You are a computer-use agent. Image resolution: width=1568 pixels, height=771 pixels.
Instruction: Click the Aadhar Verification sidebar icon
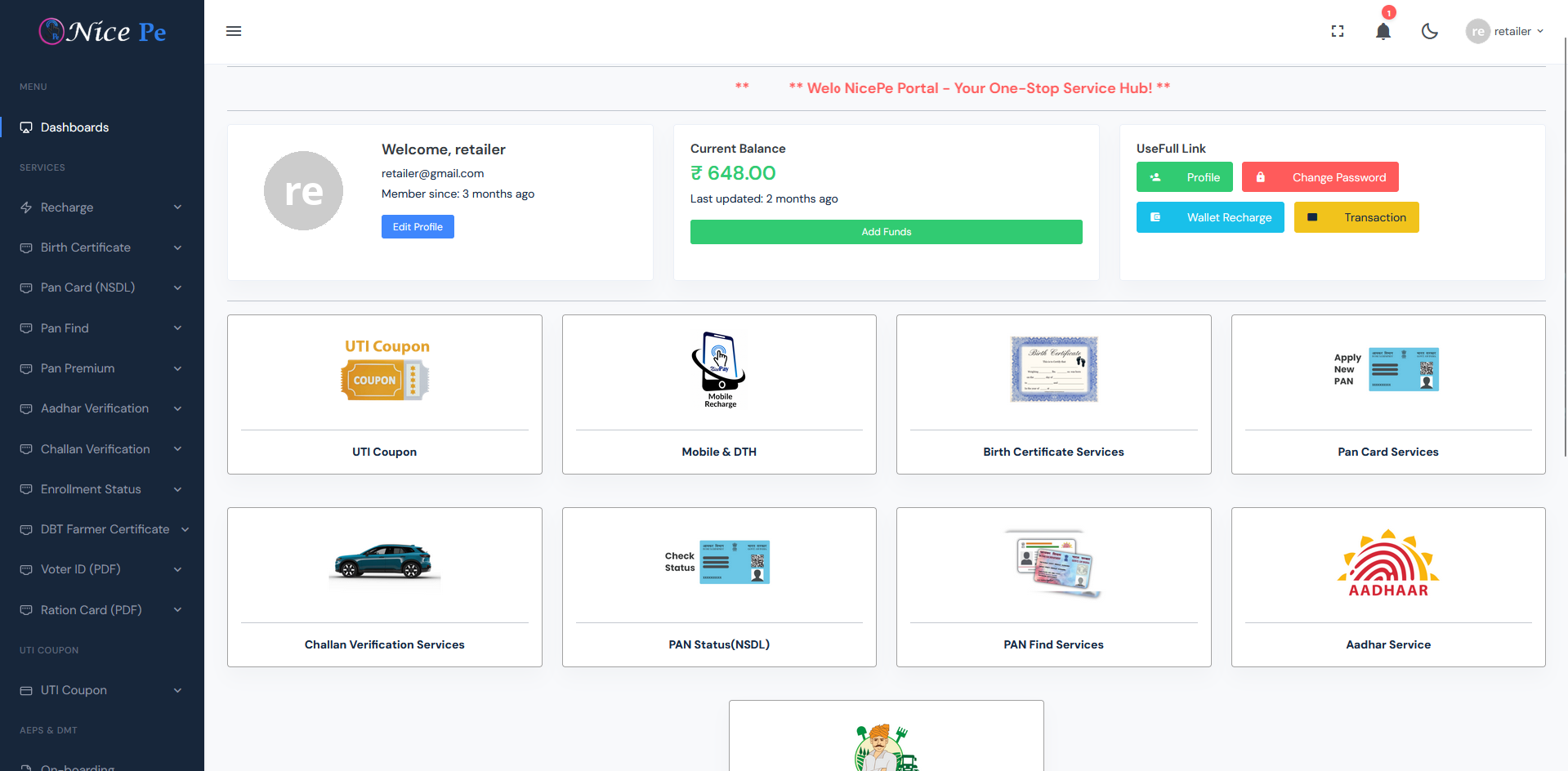tap(26, 408)
